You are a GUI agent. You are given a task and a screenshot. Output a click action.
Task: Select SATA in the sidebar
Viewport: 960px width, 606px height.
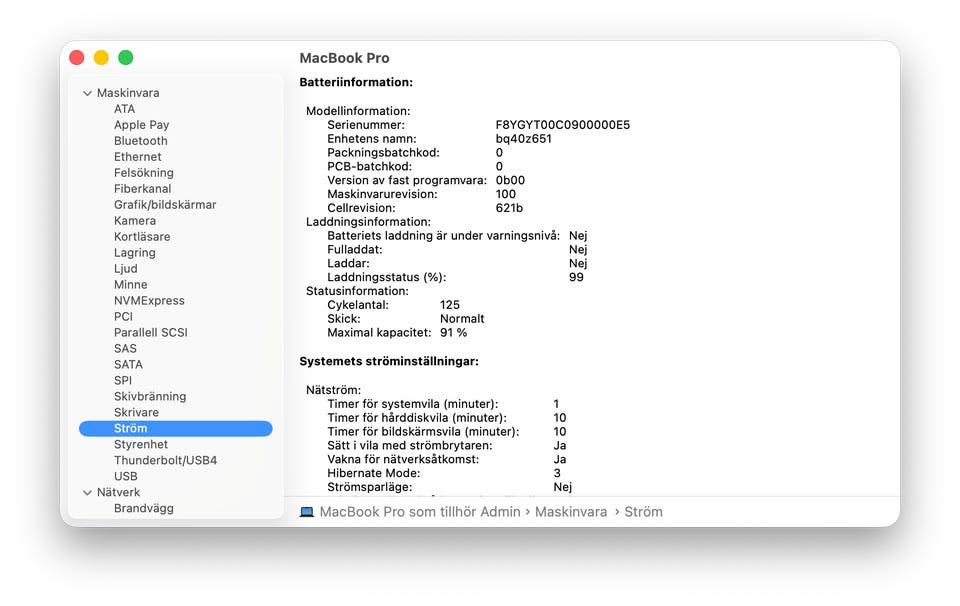(x=128, y=364)
